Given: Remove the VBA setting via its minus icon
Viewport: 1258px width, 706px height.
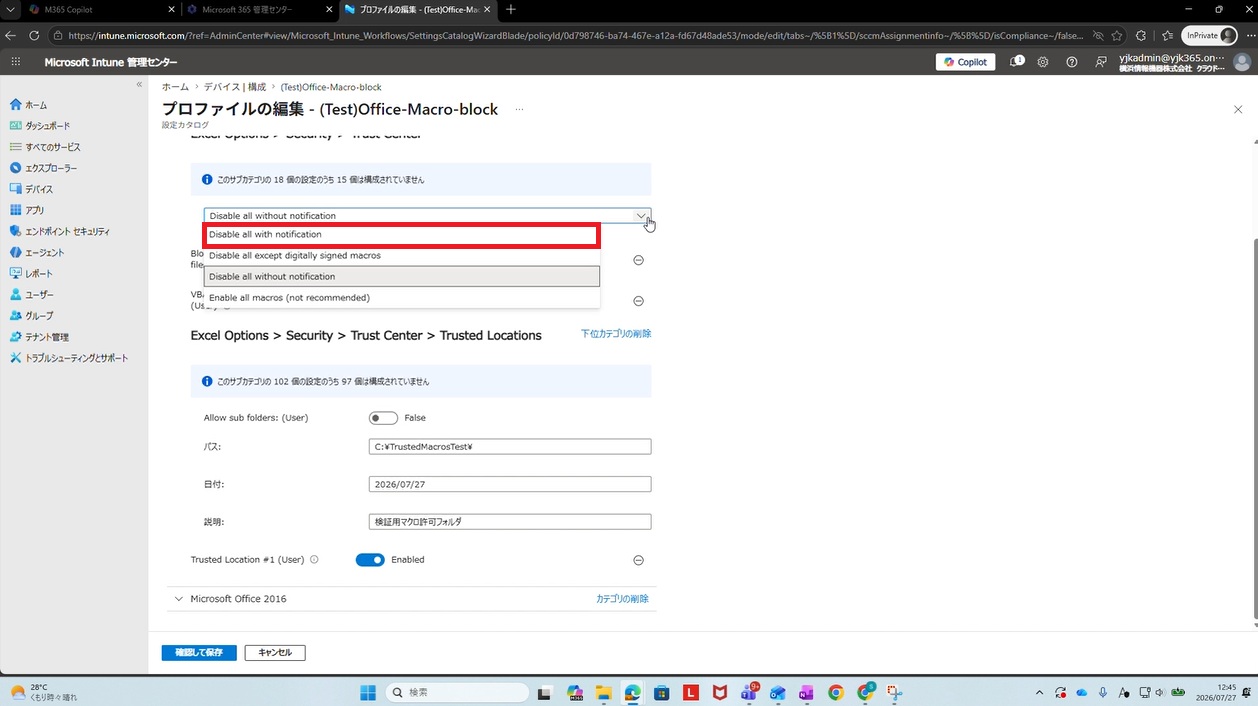Looking at the screenshot, I should [639, 301].
